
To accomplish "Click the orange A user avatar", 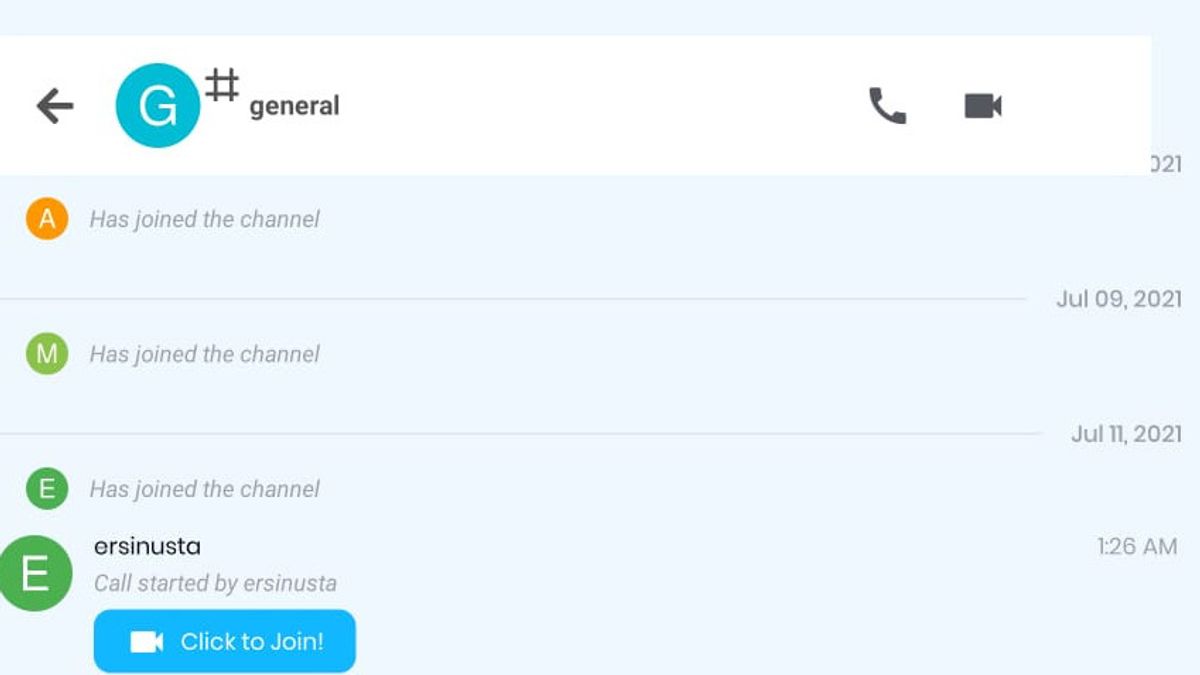I will tap(47, 219).
